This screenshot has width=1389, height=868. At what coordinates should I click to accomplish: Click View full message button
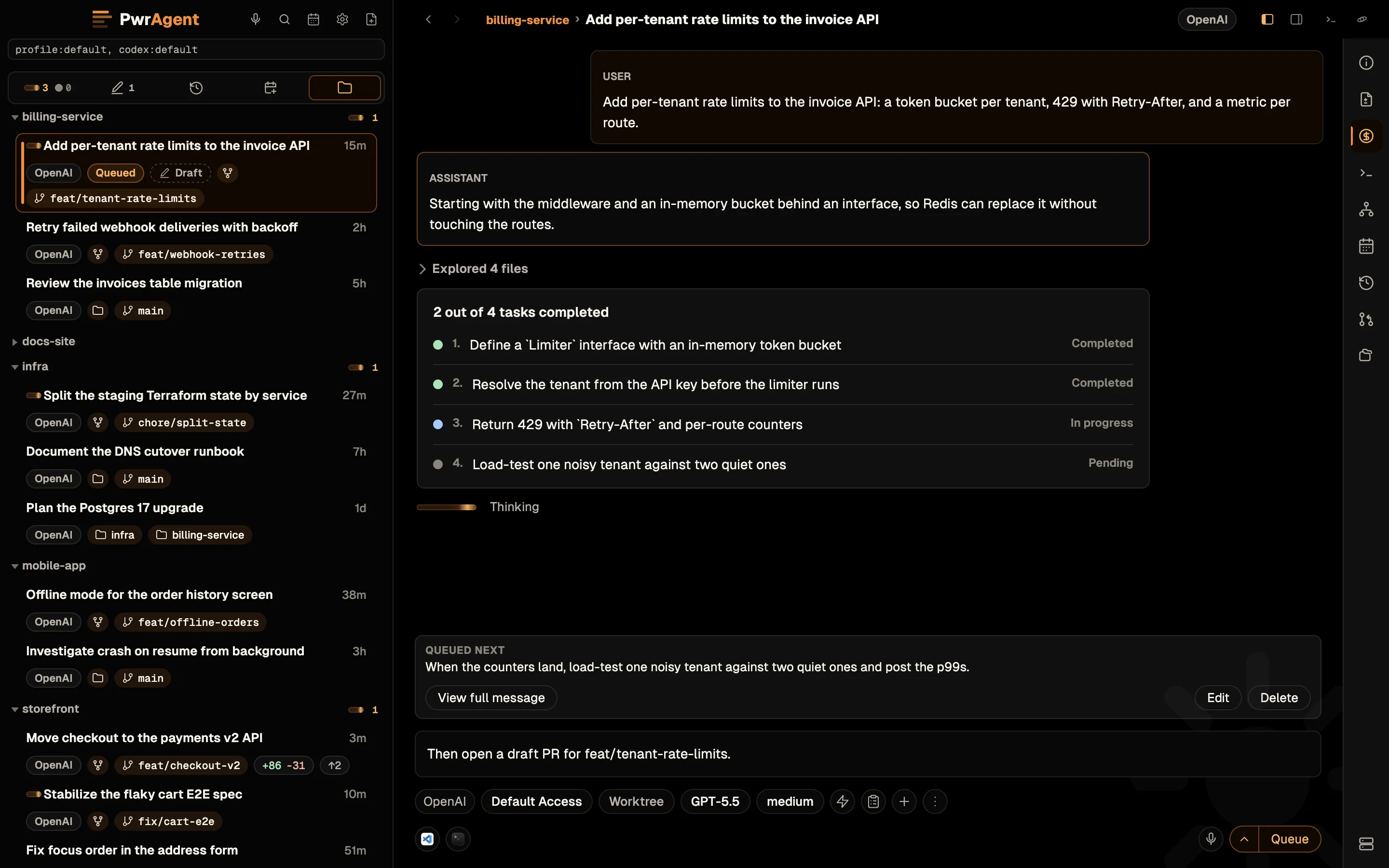click(x=491, y=697)
